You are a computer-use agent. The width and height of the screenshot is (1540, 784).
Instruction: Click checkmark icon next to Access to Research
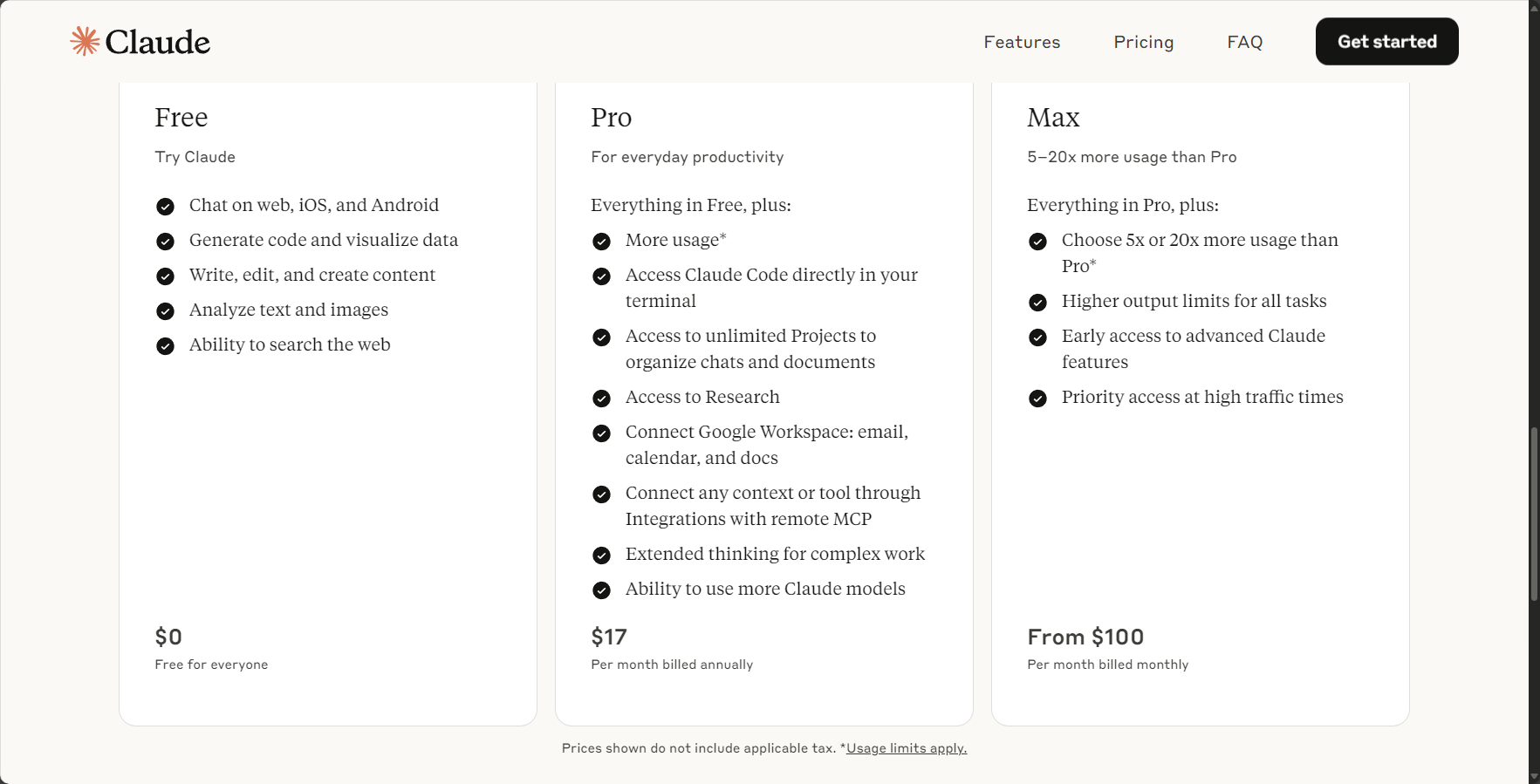[x=601, y=399]
